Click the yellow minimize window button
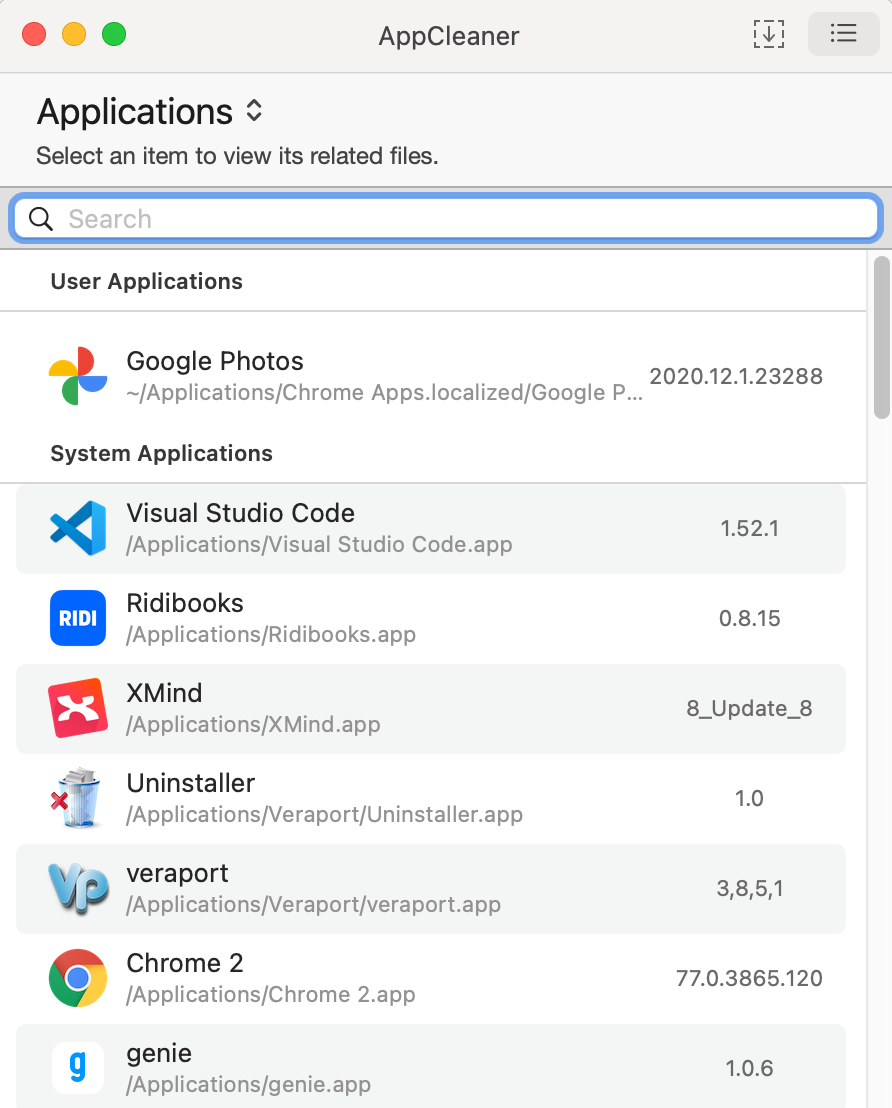Viewport: 892px width, 1108px height. (x=74, y=34)
